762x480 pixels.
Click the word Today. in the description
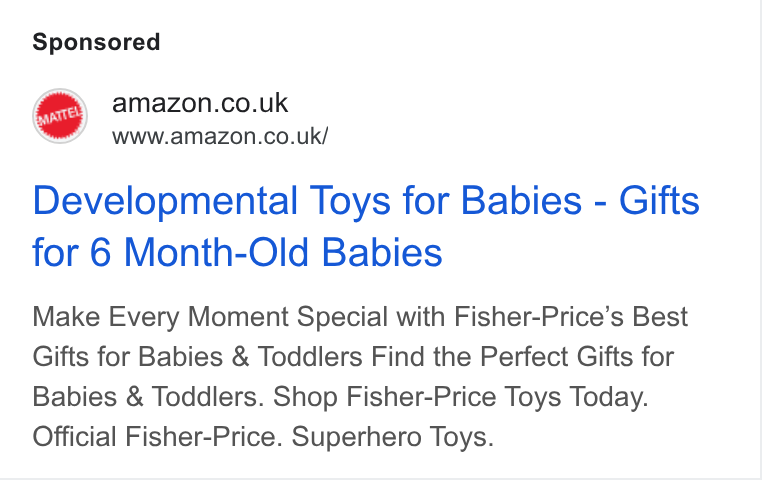coord(609,397)
